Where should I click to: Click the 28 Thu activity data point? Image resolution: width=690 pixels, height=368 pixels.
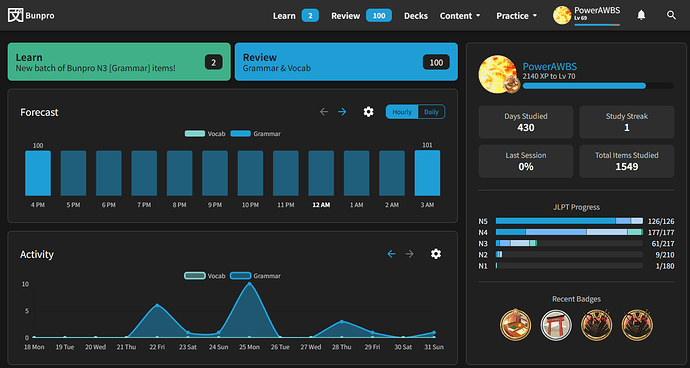[x=342, y=321]
